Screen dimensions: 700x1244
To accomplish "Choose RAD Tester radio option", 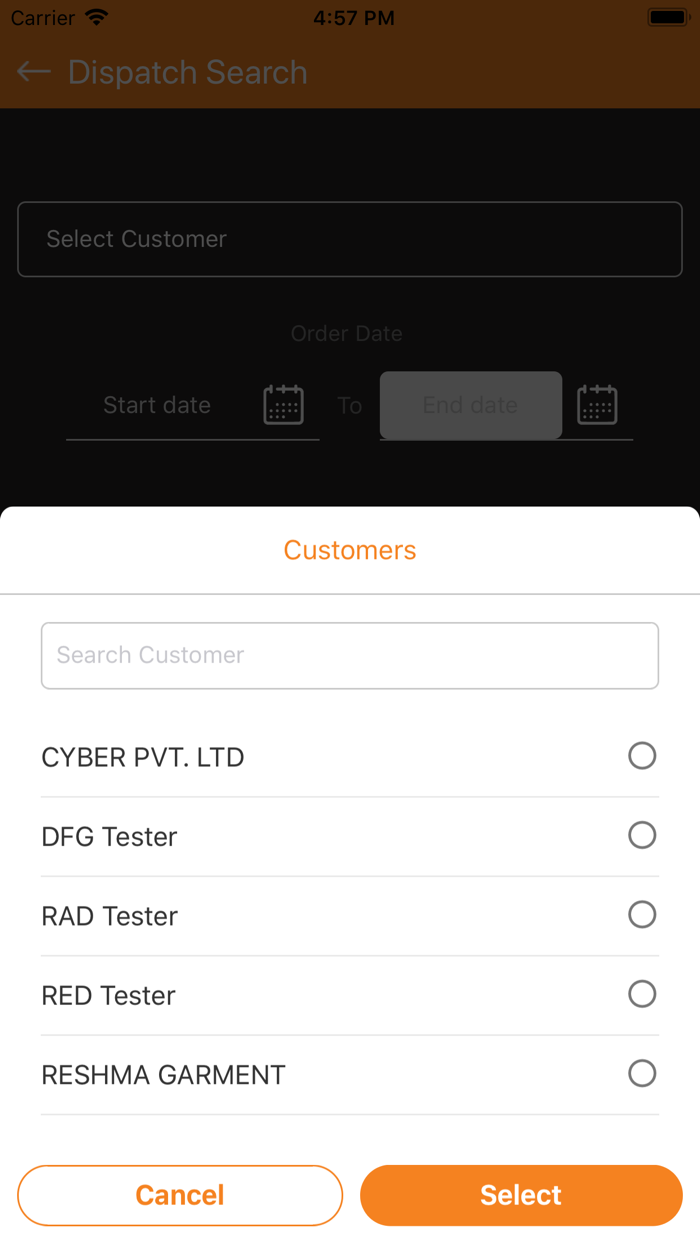I will tap(642, 914).
